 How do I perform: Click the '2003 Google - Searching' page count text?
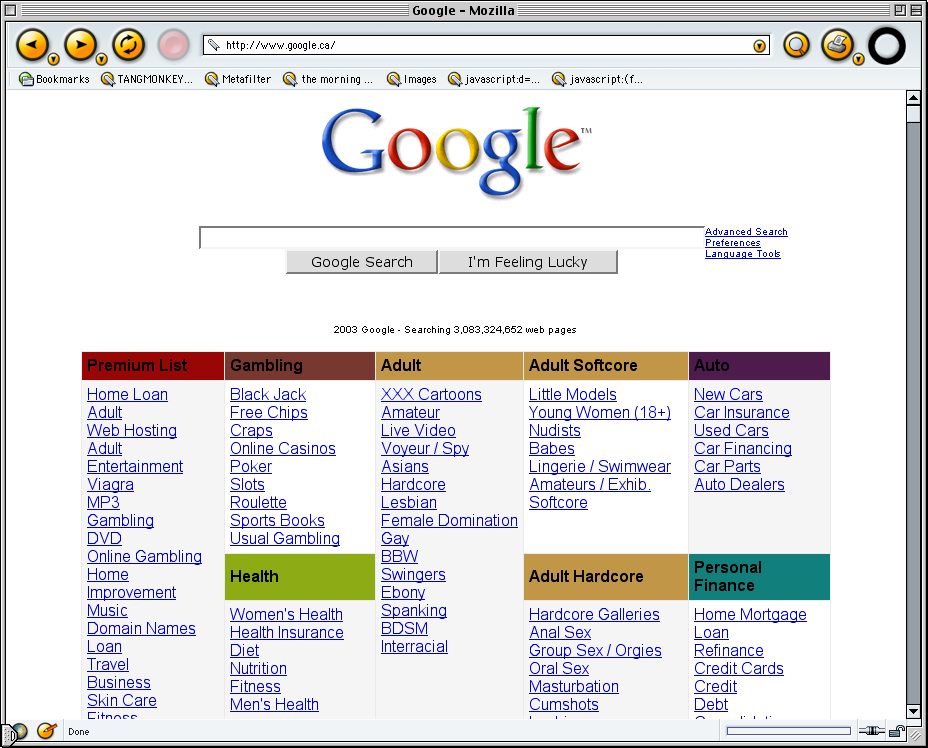(x=455, y=330)
